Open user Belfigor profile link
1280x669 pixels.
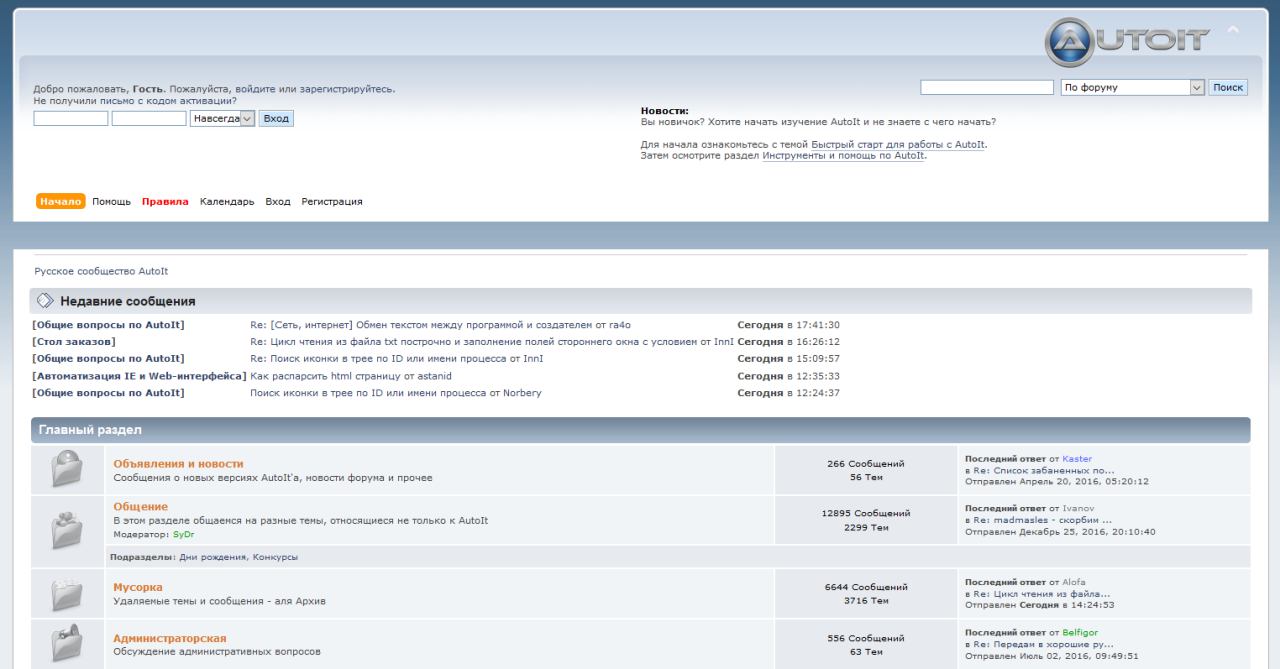(x=1081, y=633)
